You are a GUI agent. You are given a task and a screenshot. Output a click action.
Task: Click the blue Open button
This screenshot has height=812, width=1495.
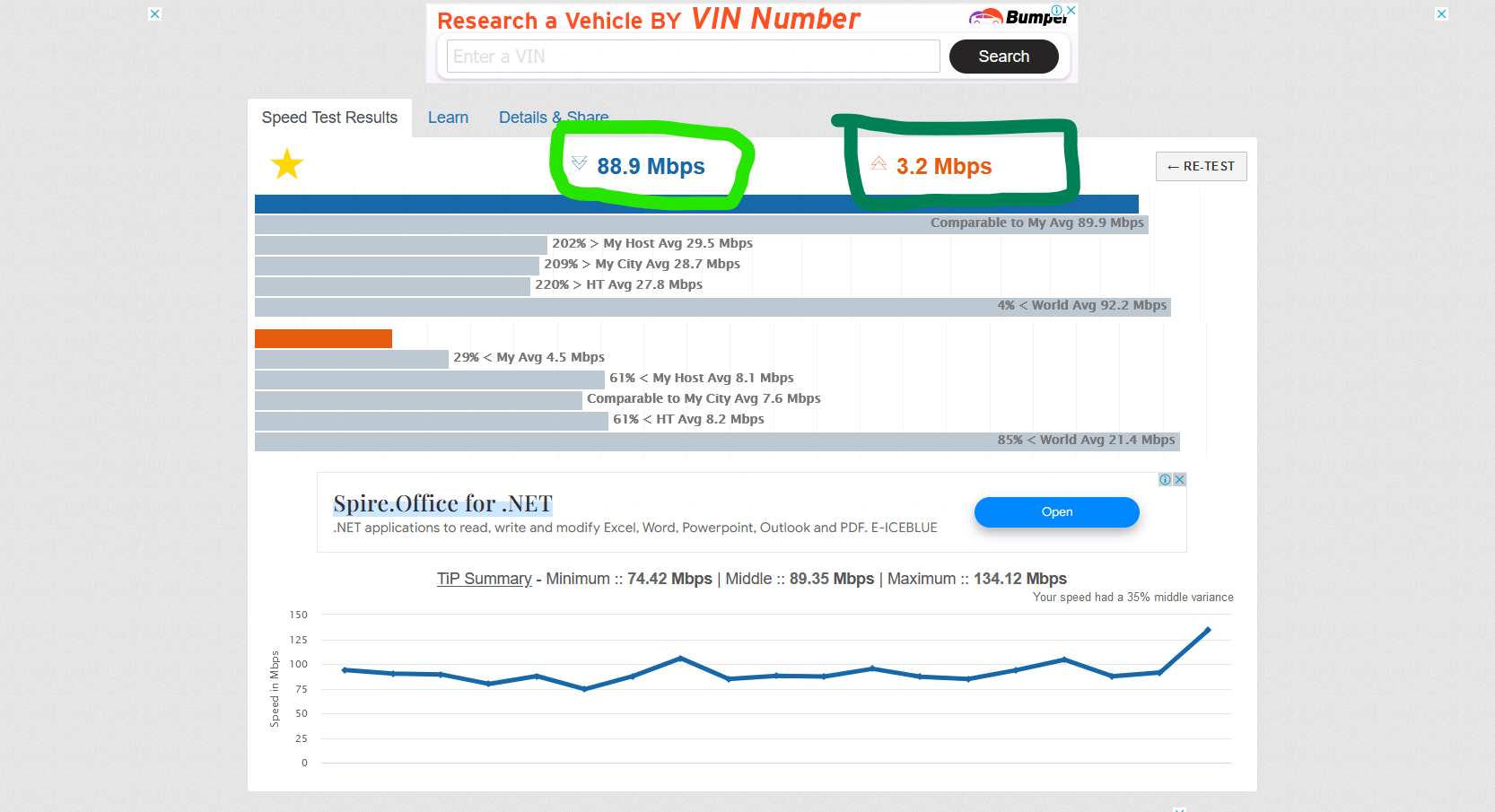click(x=1056, y=512)
